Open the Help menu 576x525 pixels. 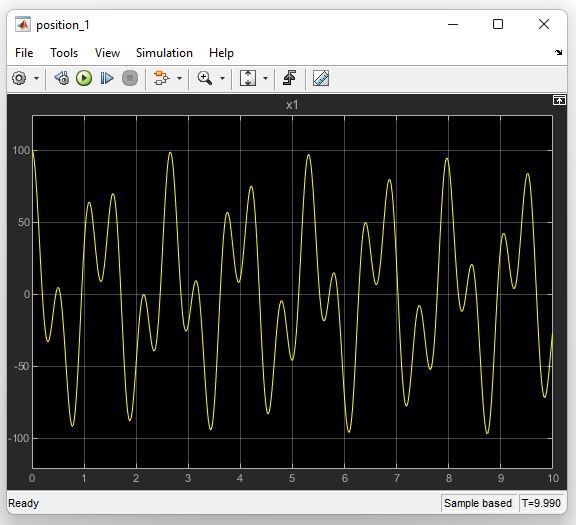(221, 53)
